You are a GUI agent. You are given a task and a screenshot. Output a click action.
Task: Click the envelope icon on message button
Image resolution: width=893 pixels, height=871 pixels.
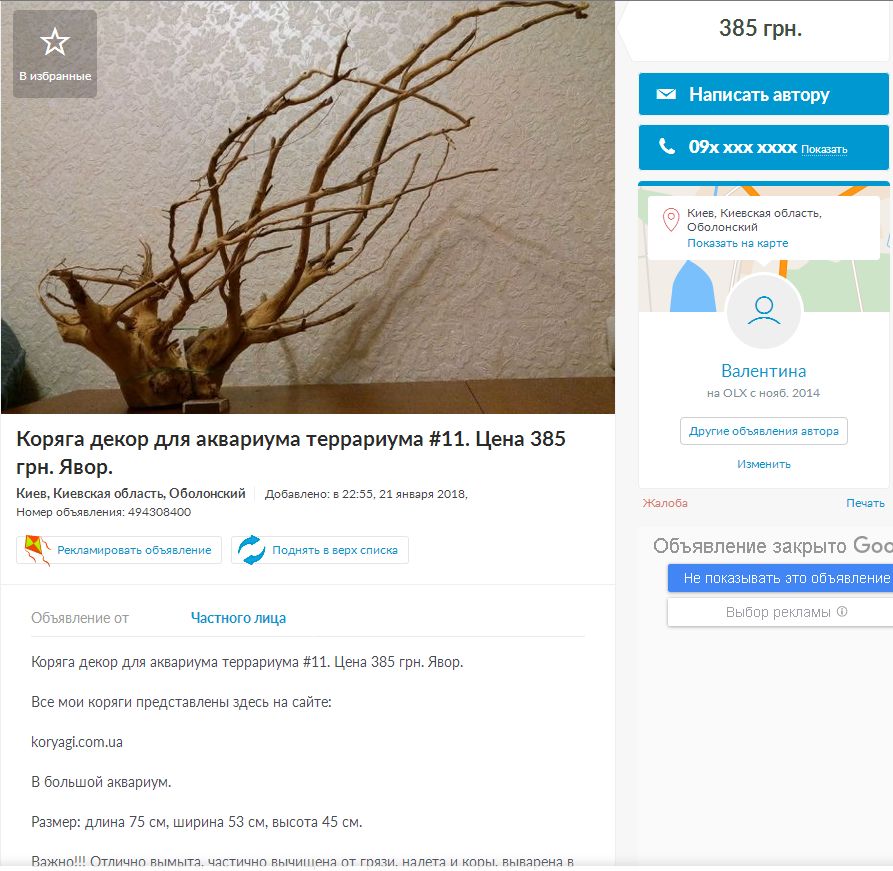[x=666, y=94]
